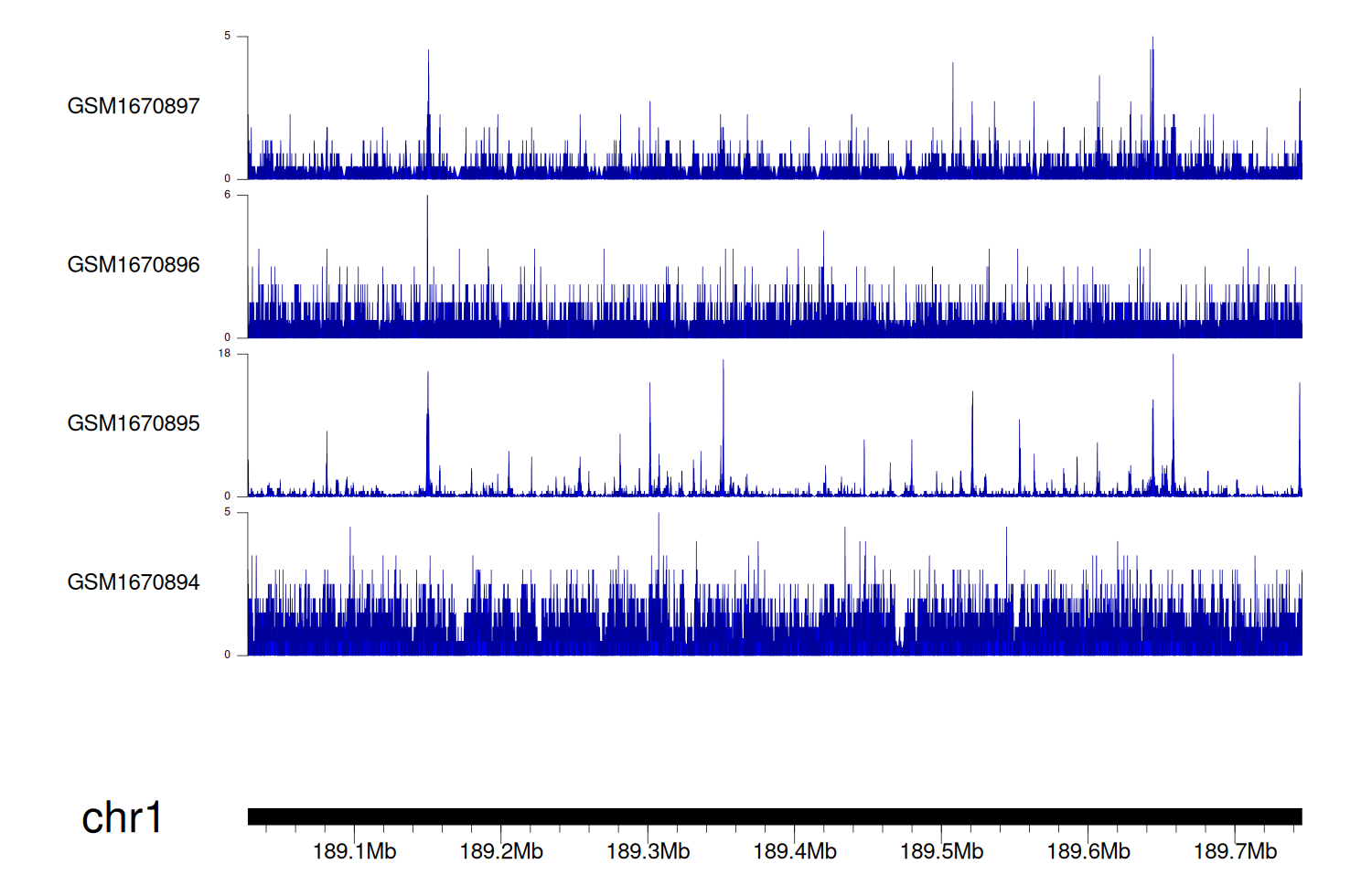Click the GSM1670895 track label
The width and height of the screenshot is (1372, 896).
pos(133,423)
